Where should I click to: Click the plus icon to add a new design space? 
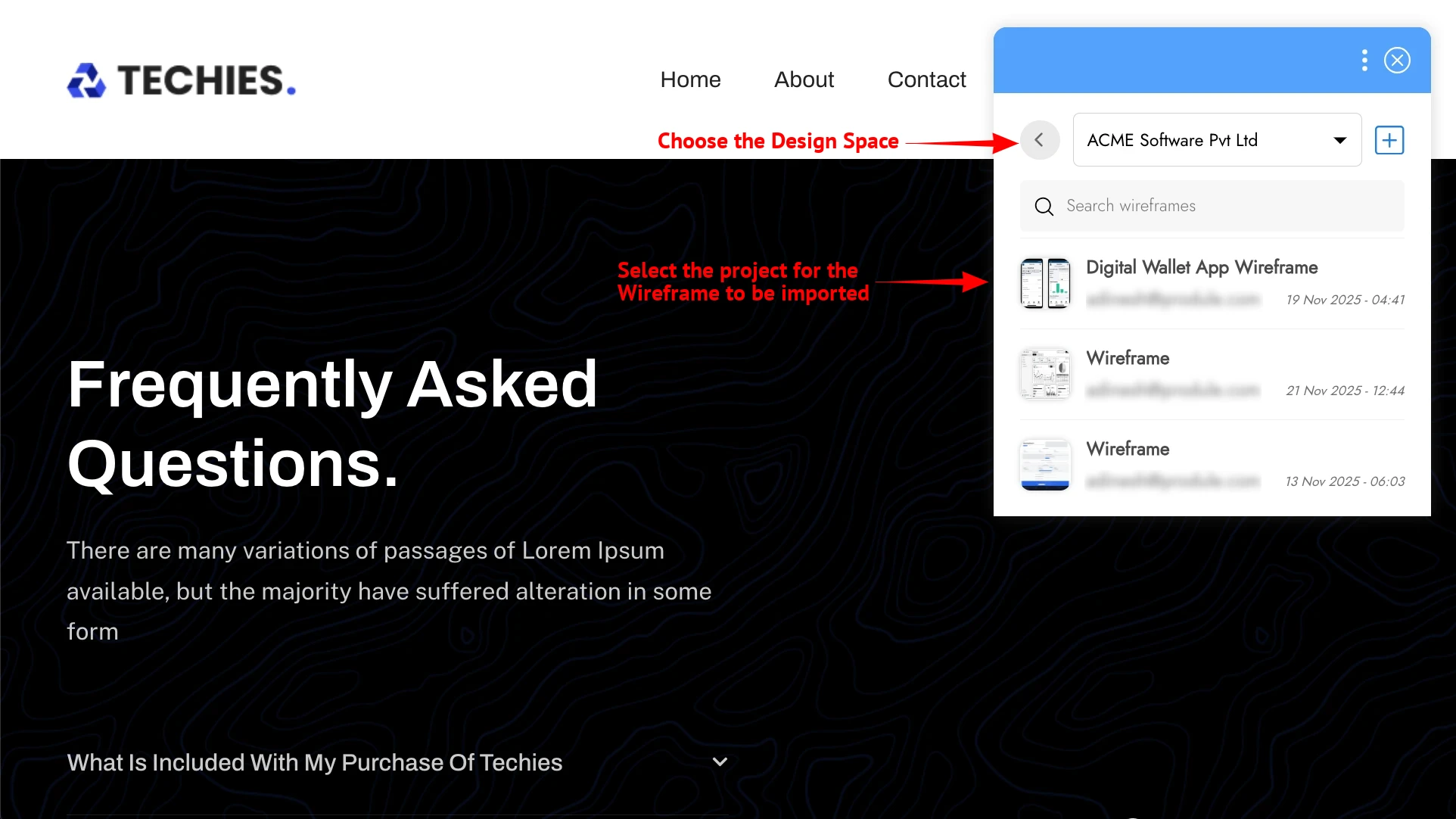pos(1389,139)
